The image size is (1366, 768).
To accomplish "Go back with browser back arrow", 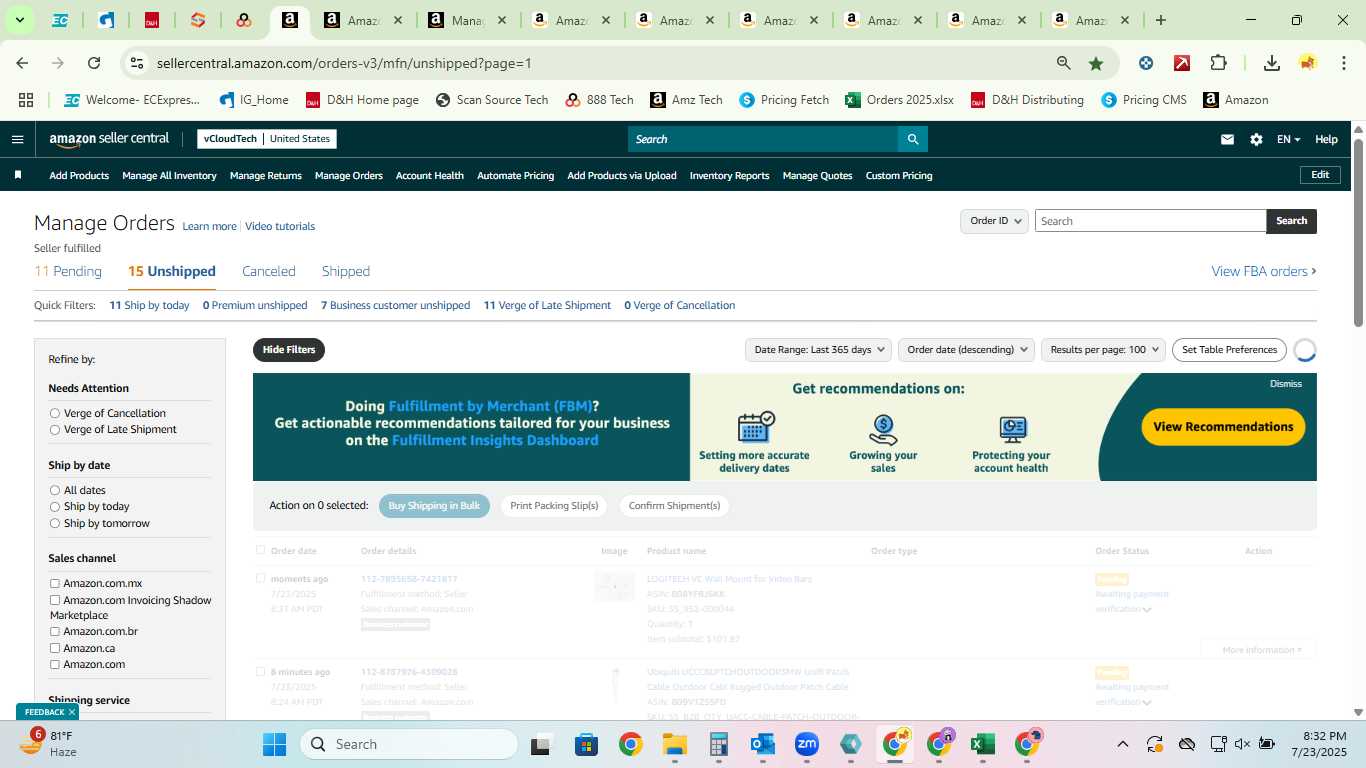I will pyautogui.click(x=22, y=63).
